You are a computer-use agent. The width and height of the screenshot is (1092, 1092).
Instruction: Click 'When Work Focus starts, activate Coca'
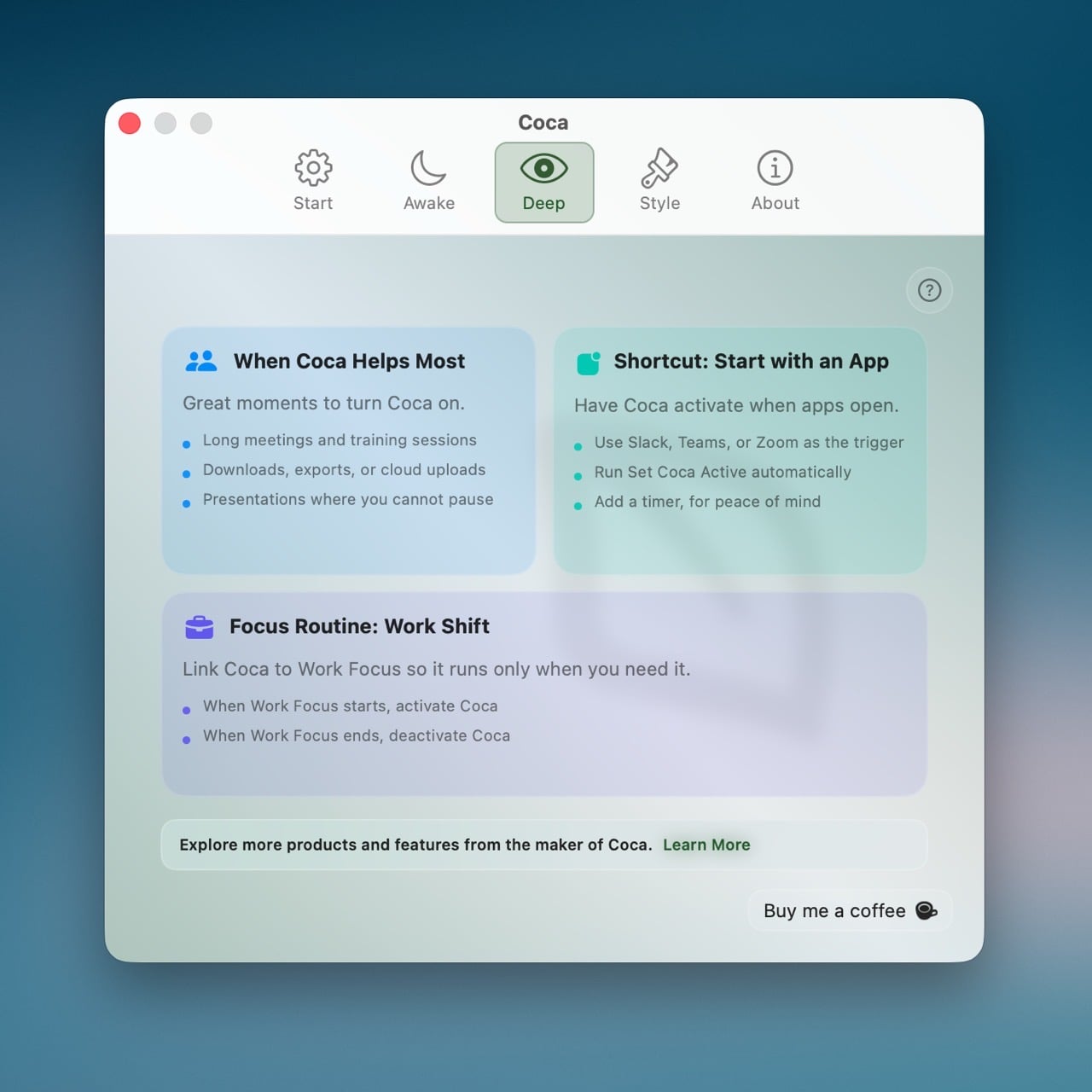tap(350, 706)
